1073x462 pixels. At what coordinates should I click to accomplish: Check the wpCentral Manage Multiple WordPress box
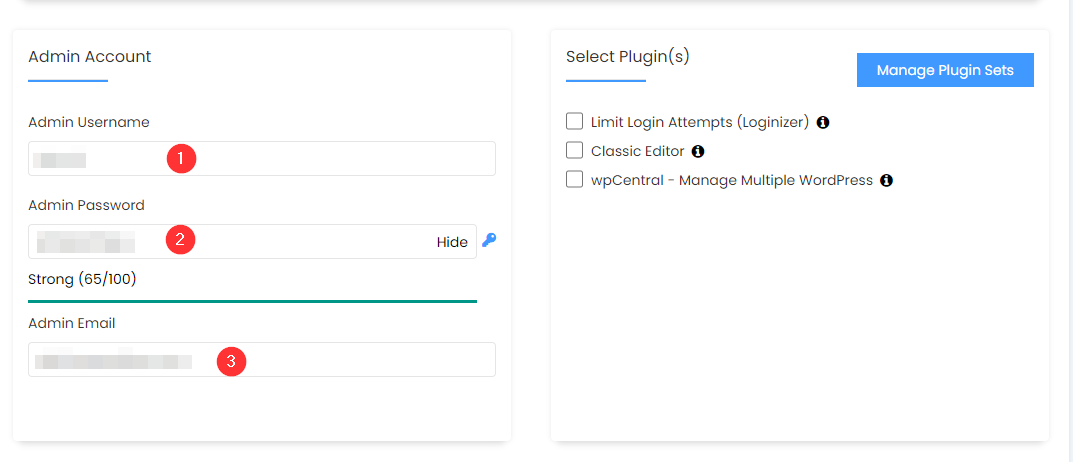(575, 180)
